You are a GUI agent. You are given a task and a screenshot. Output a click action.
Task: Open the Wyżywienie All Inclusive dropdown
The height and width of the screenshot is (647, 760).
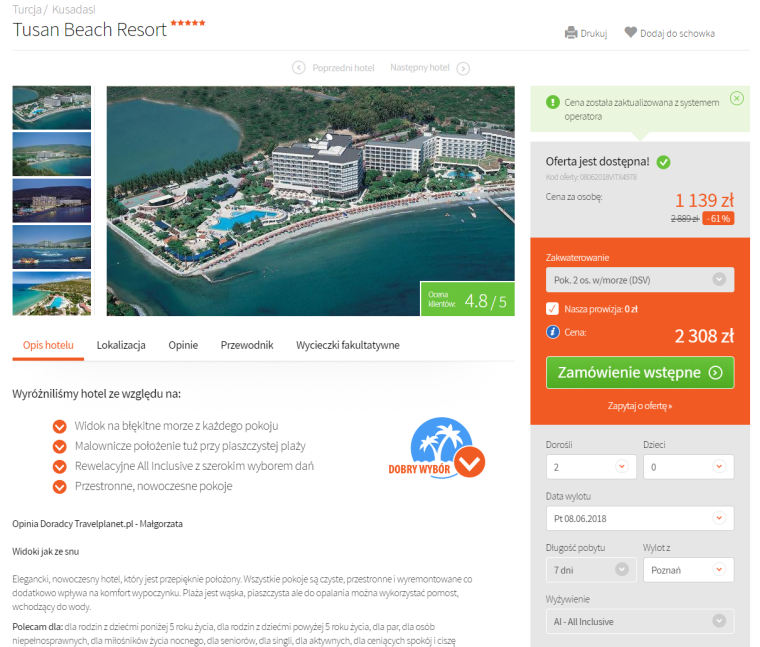tap(640, 621)
